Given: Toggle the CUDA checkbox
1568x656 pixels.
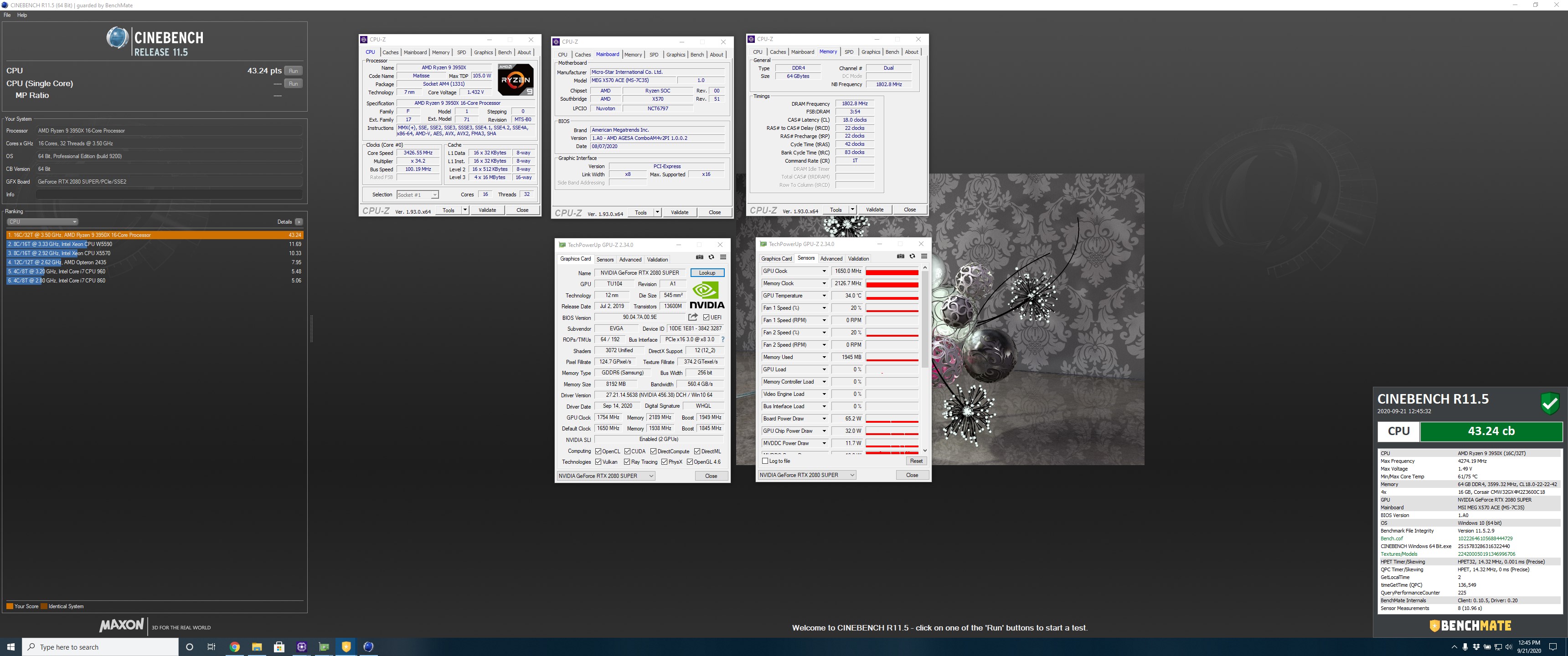Looking at the screenshot, I should [x=628, y=451].
